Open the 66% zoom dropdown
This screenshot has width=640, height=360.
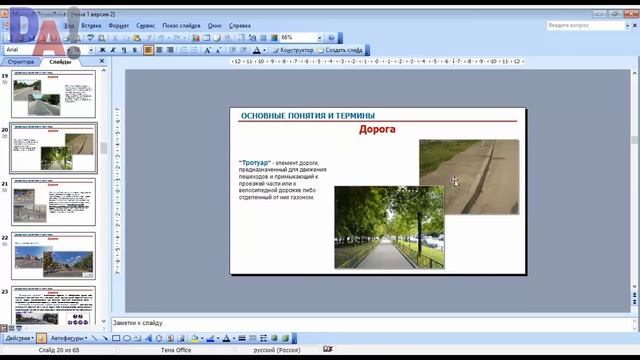point(320,38)
